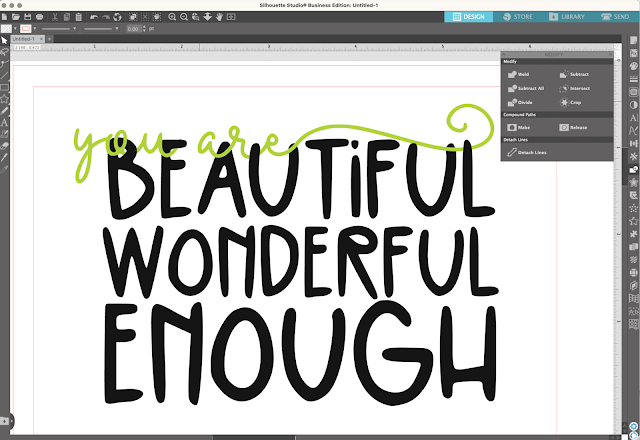Apply Subtract All to the selection

point(526,88)
